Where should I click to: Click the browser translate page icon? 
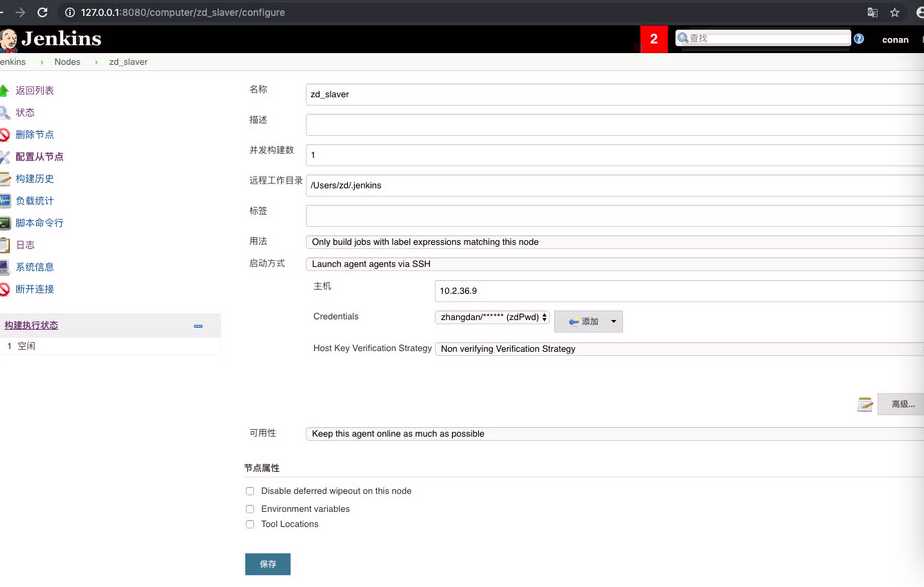point(873,12)
